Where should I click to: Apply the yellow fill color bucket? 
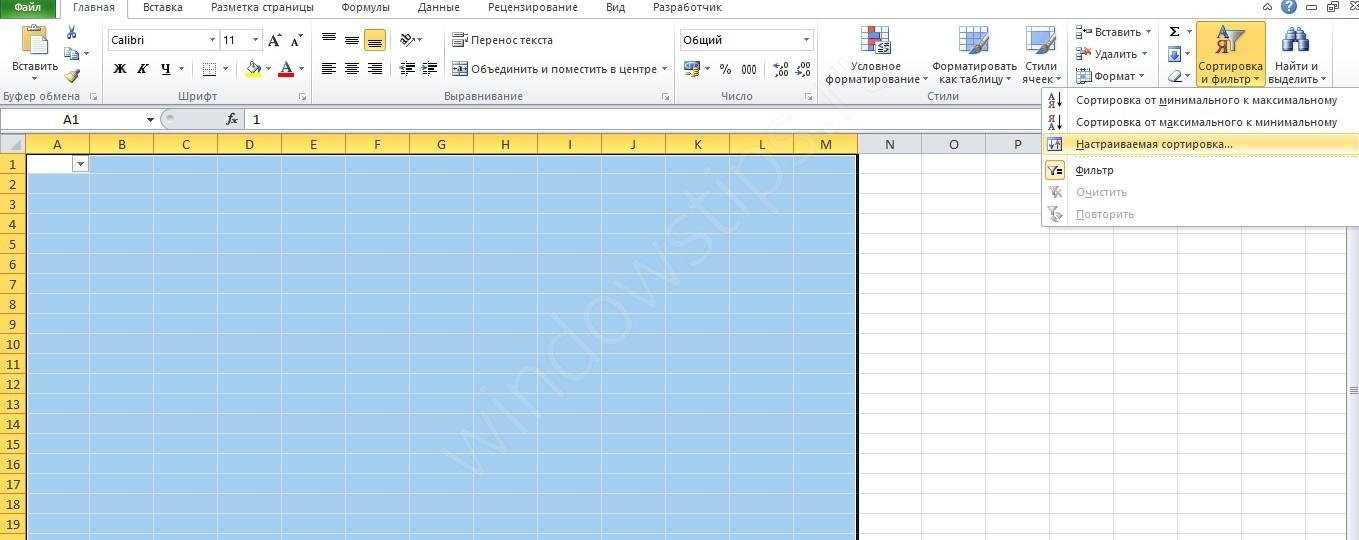[253, 69]
